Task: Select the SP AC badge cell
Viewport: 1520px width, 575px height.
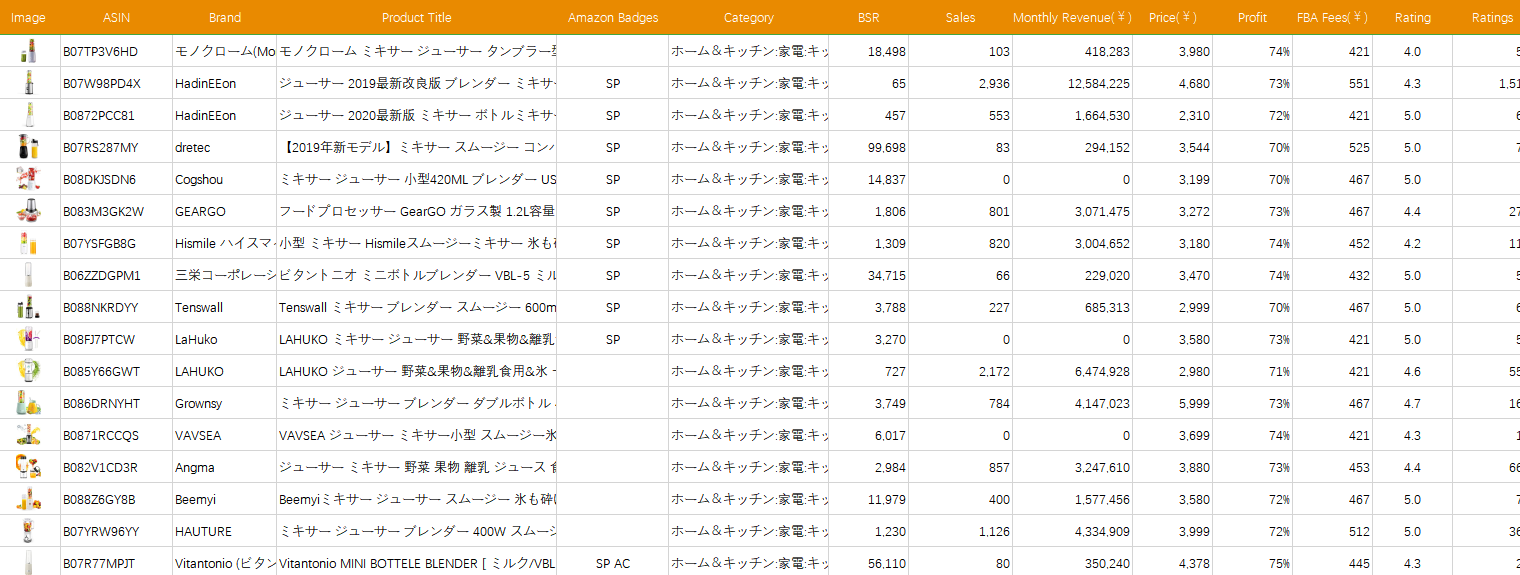Action: coord(613,564)
